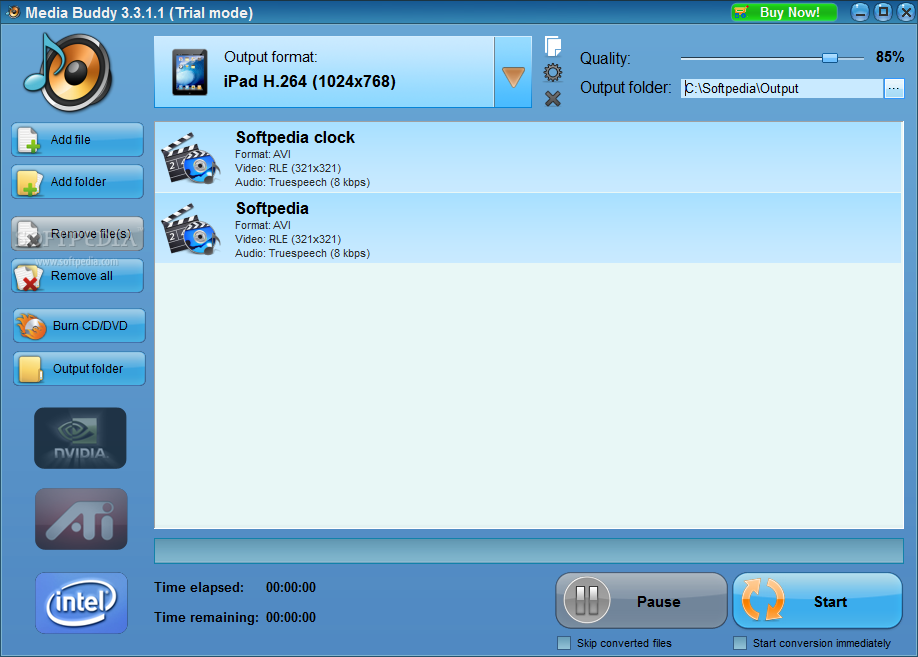This screenshot has height=657, width=918.
Task: Click the title bar app icon
Action: pos(13,12)
